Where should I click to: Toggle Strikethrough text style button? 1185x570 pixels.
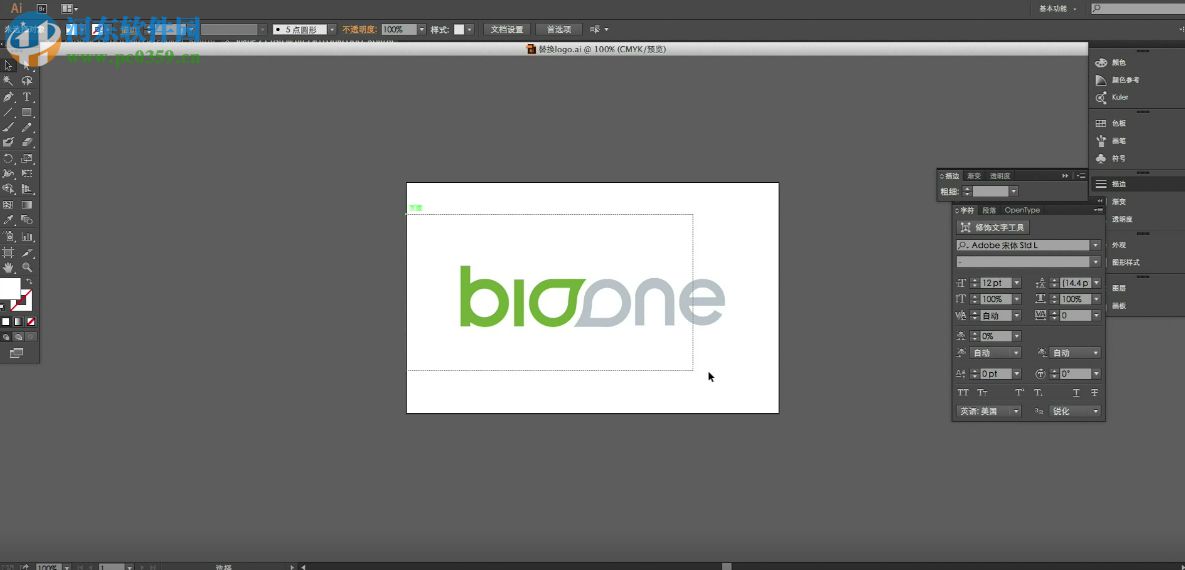coord(1094,393)
